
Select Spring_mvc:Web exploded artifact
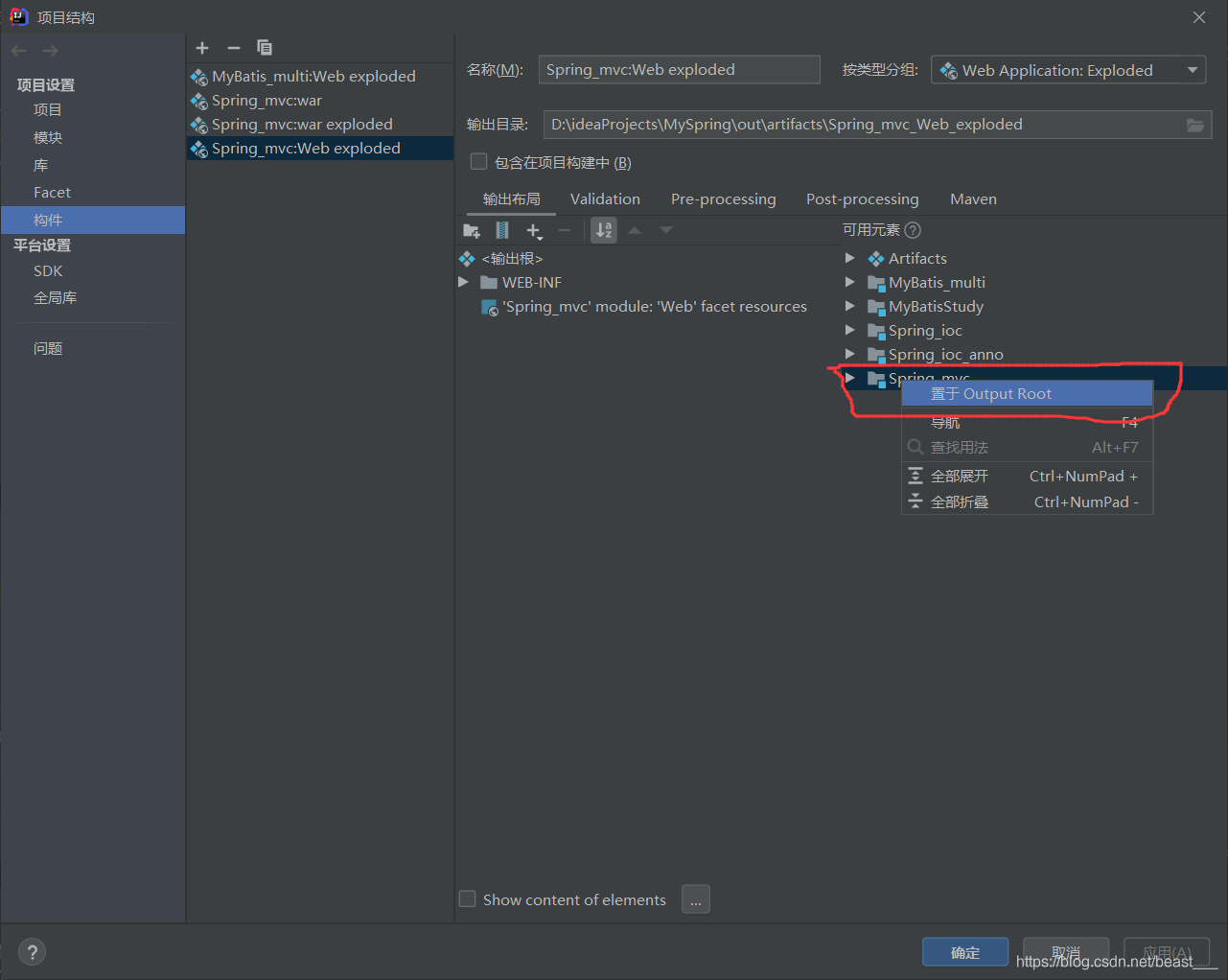click(320, 149)
